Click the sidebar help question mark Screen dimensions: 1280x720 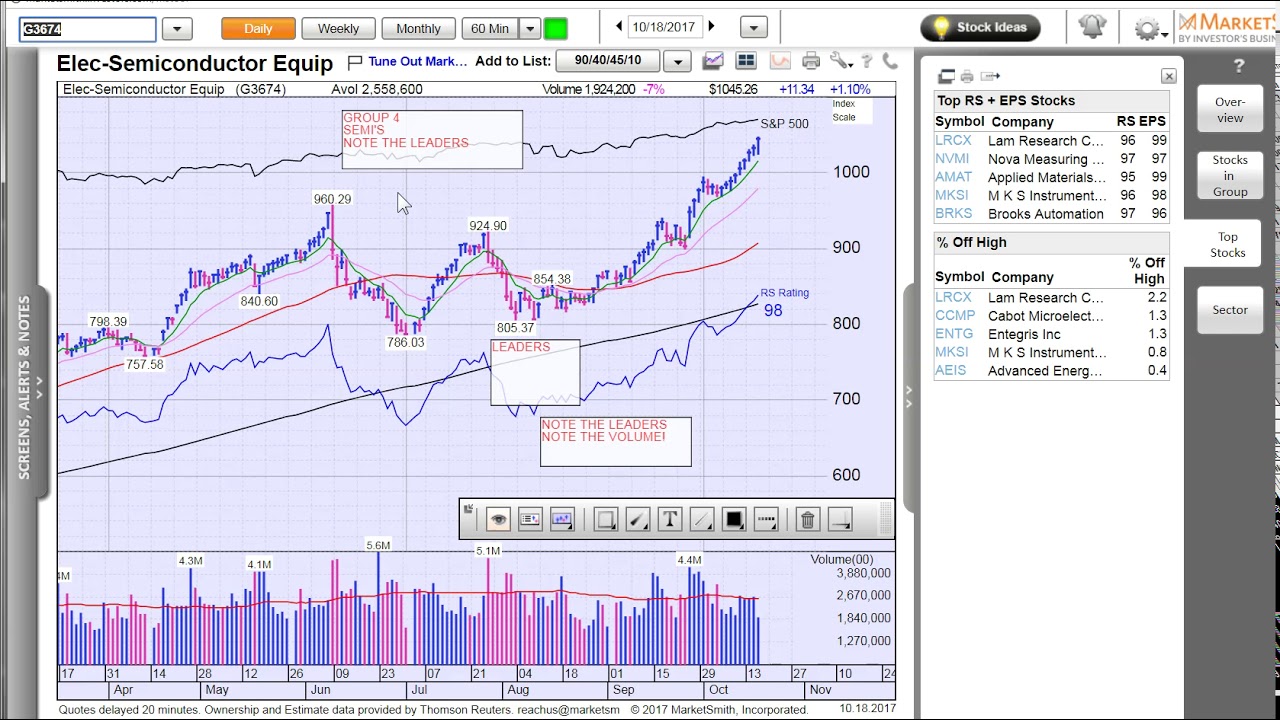[x=1238, y=67]
